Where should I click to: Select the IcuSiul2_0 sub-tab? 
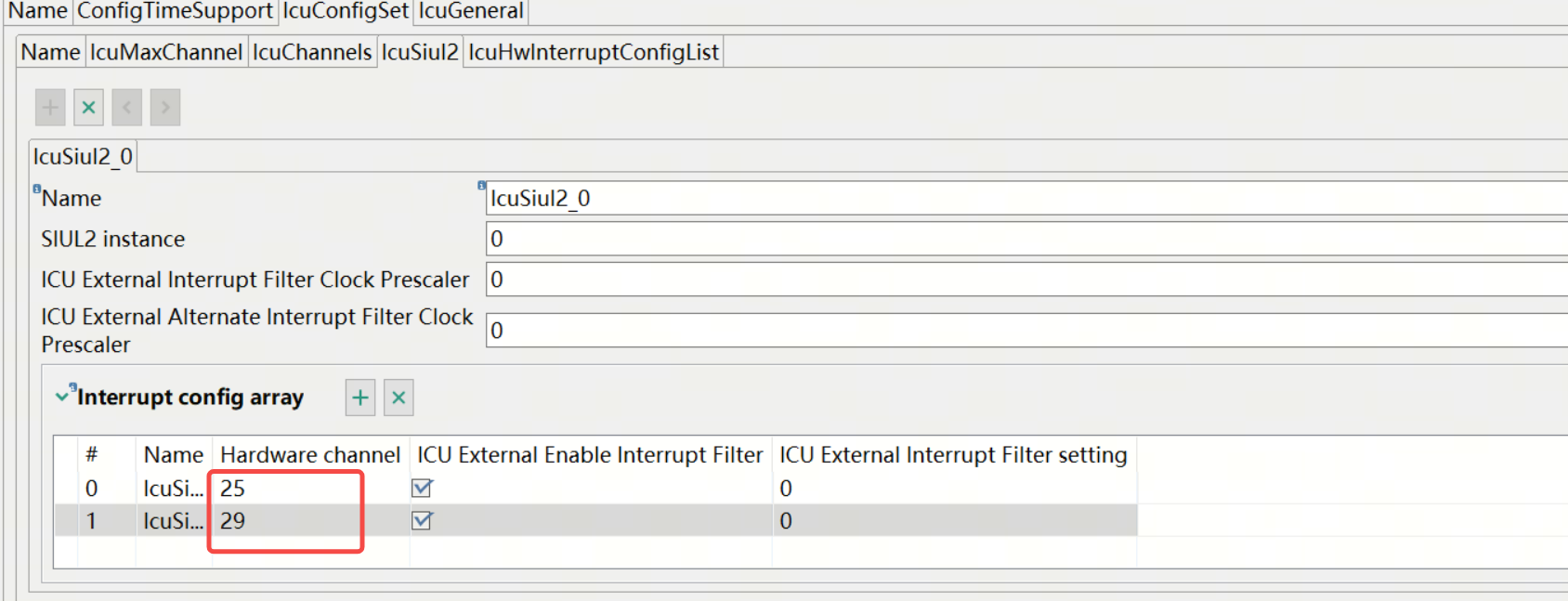click(82, 155)
